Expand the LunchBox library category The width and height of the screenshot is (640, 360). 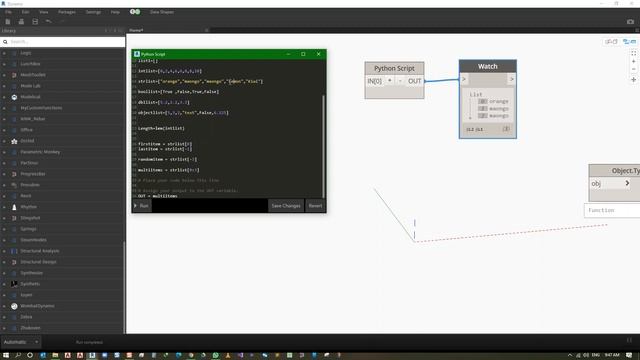tap(4, 64)
